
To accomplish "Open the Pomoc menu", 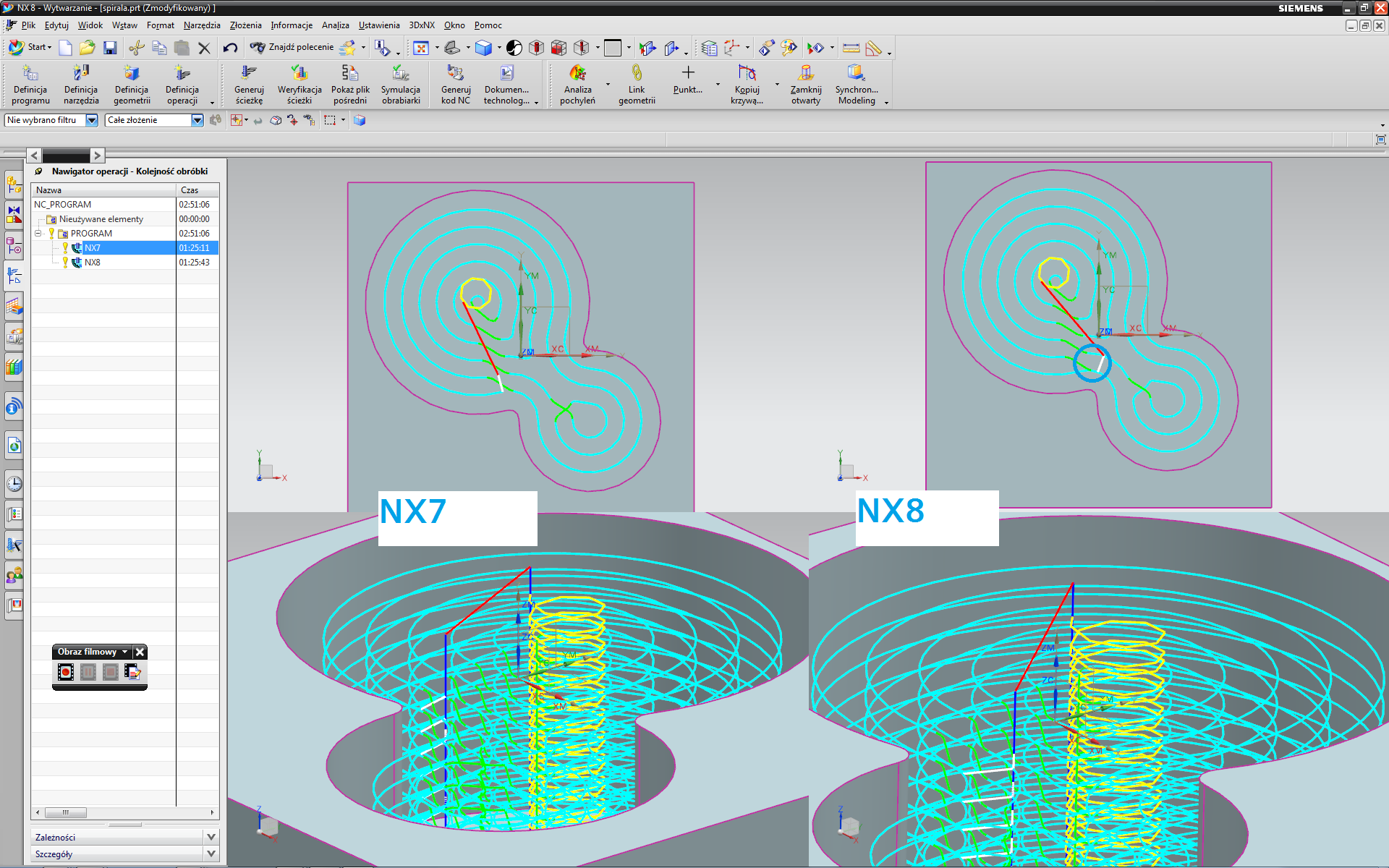I will pyautogui.click(x=488, y=25).
